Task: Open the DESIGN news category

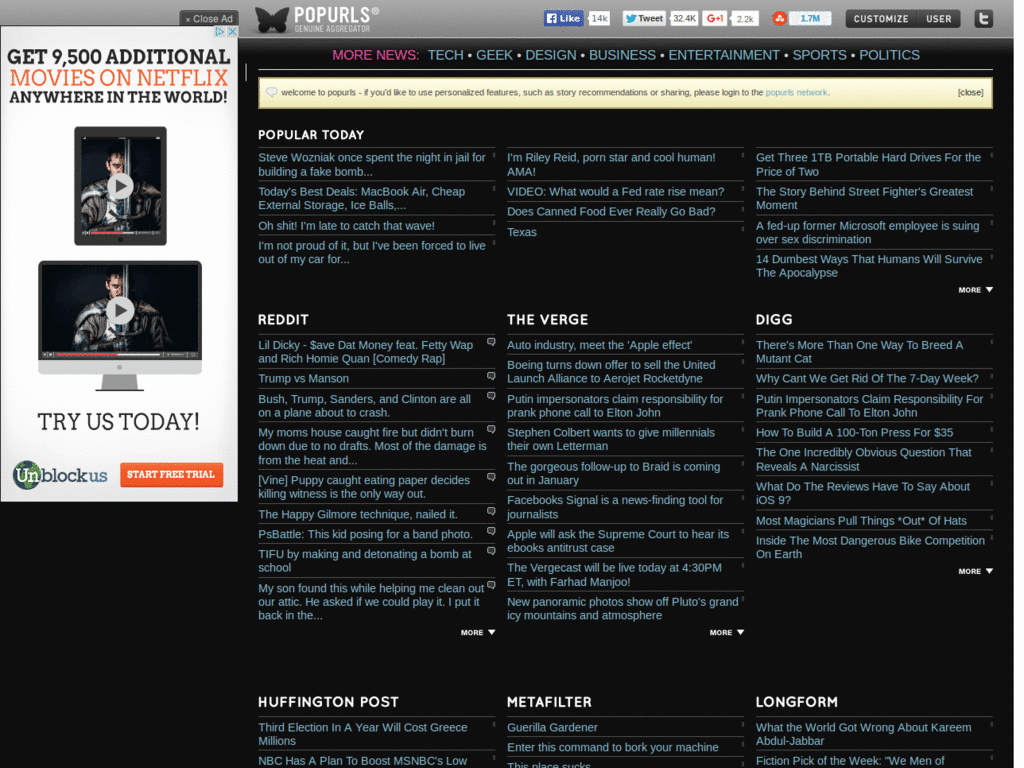Action: point(551,56)
